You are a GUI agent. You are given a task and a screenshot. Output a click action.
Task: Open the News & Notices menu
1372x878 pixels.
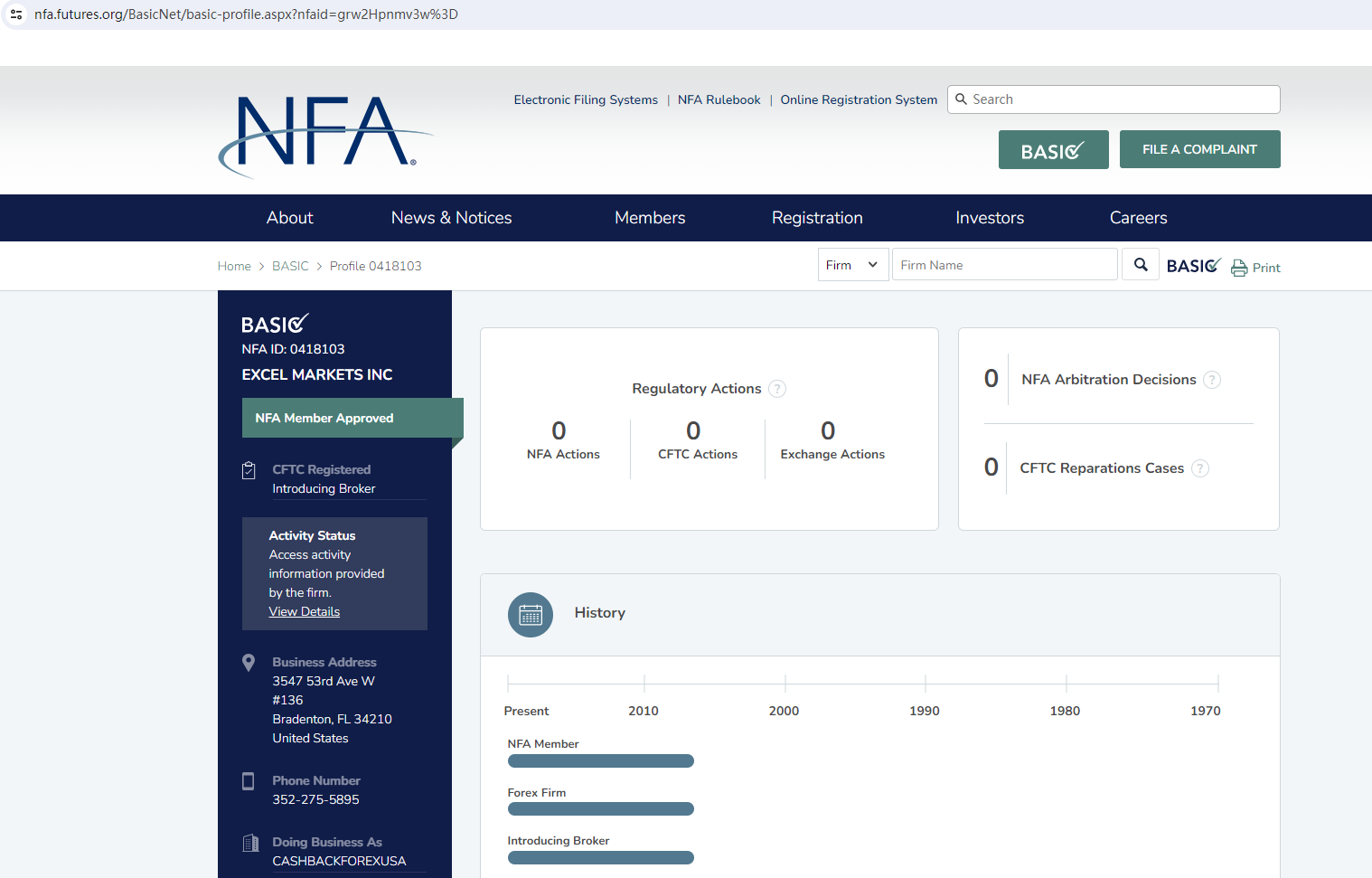(451, 218)
